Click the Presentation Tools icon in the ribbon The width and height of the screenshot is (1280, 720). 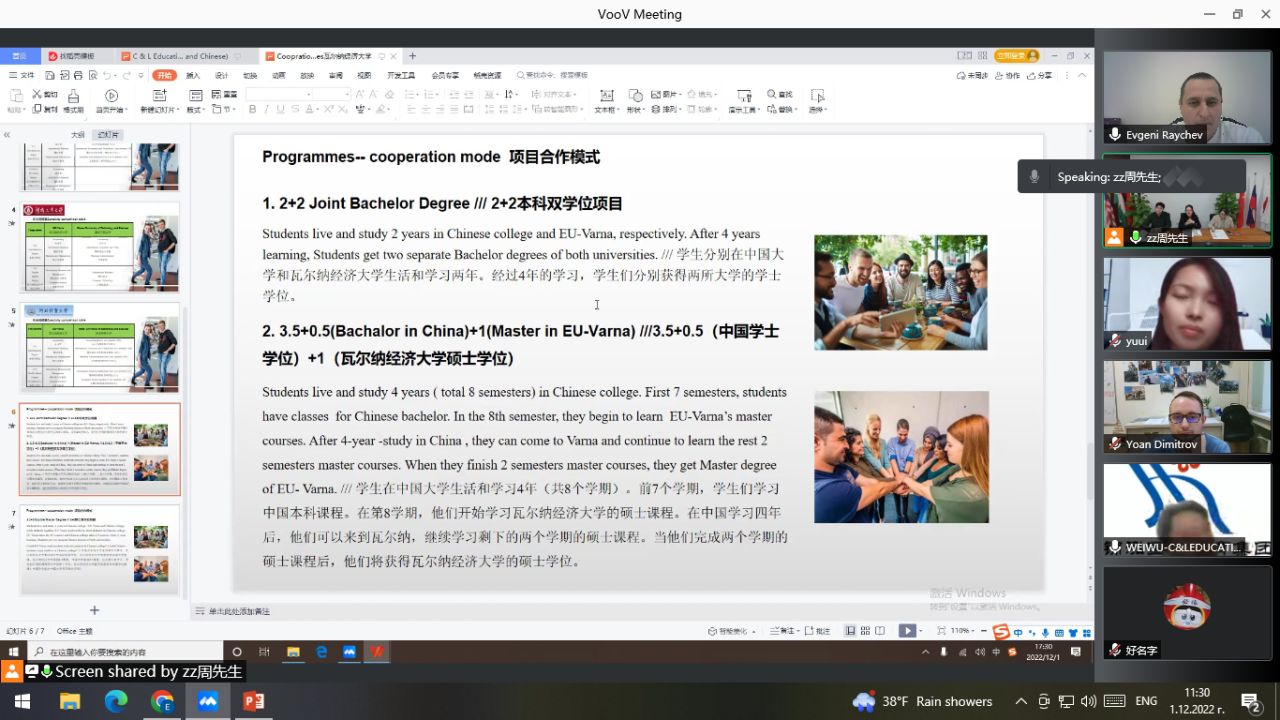[x=745, y=96]
